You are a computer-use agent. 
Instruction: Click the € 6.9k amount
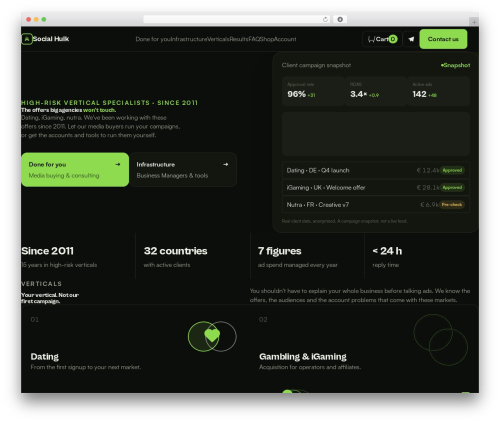pyautogui.click(x=429, y=205)
